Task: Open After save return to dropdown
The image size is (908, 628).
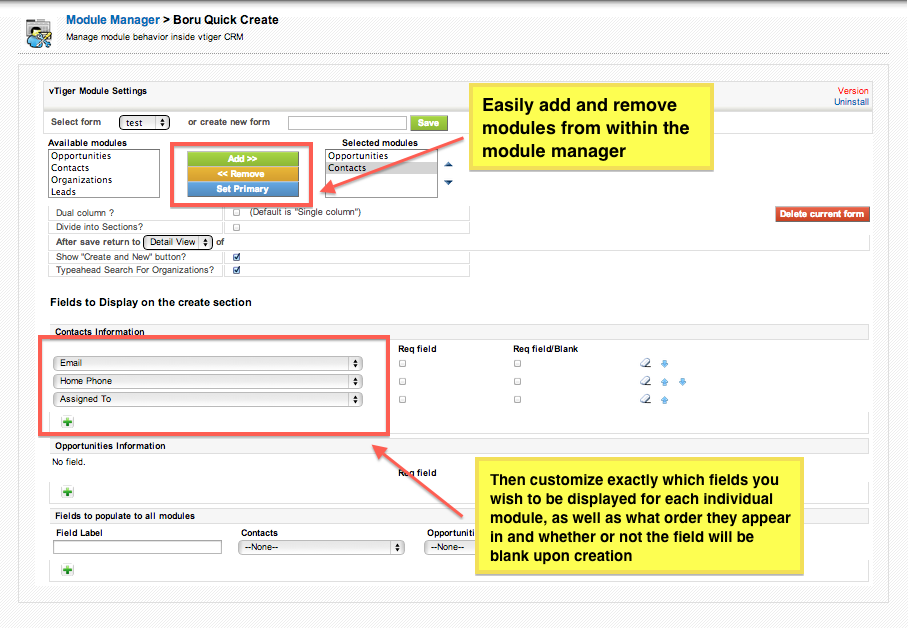Action: [178, 242]
